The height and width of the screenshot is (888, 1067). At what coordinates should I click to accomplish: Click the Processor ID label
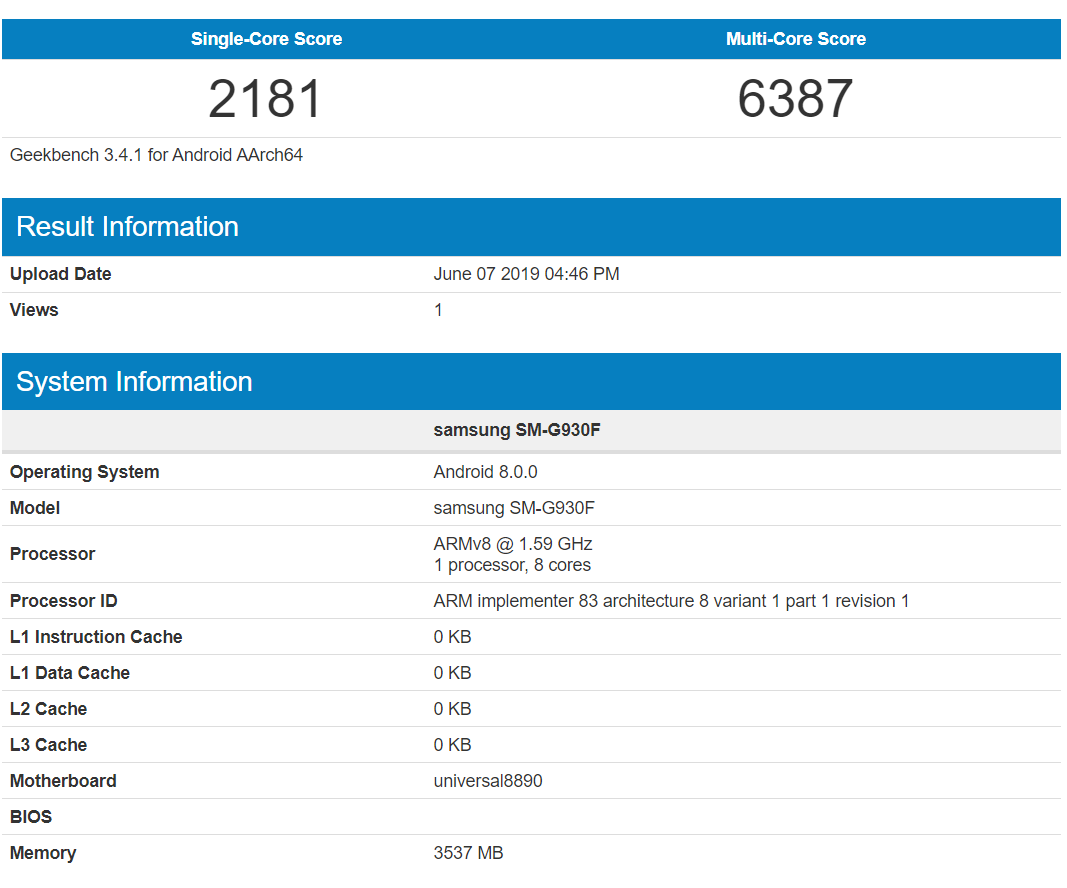[x=63, y=601]
